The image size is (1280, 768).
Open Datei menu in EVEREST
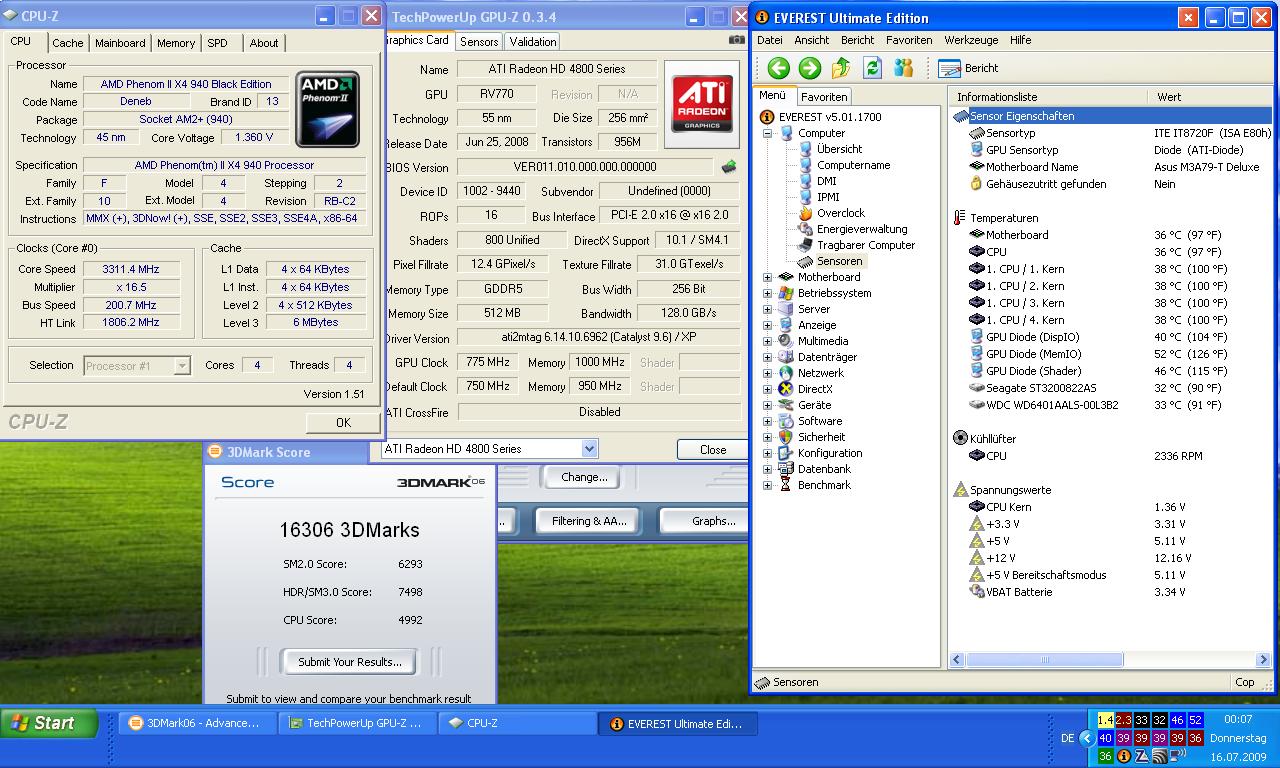tap(770, 40)
